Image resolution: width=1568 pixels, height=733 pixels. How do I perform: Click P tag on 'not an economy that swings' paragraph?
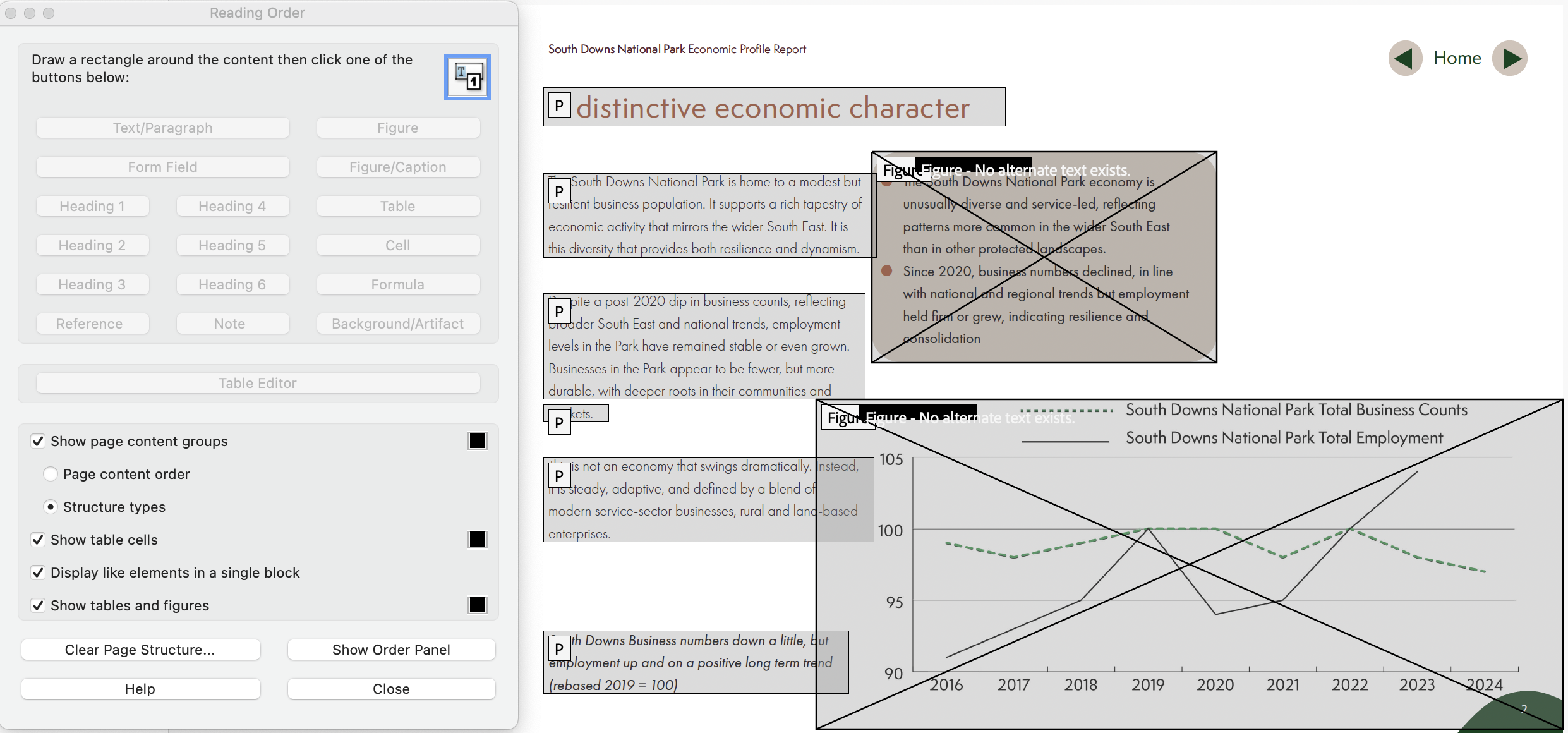[x=559, y=475]
